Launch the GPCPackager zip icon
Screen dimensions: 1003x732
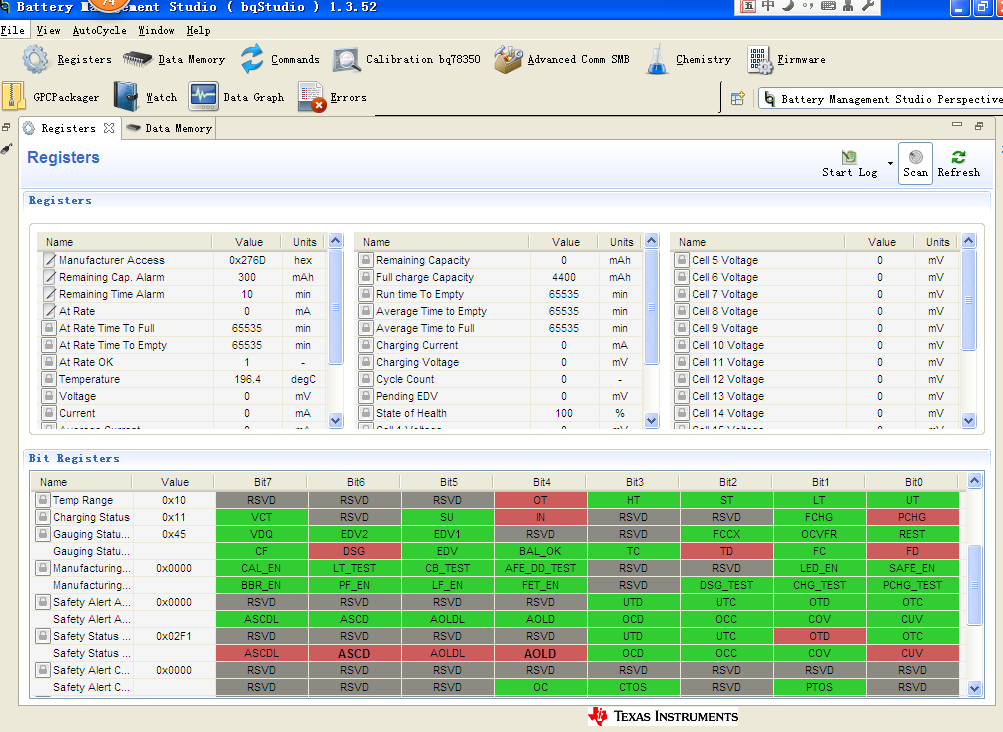coord(13,97)
